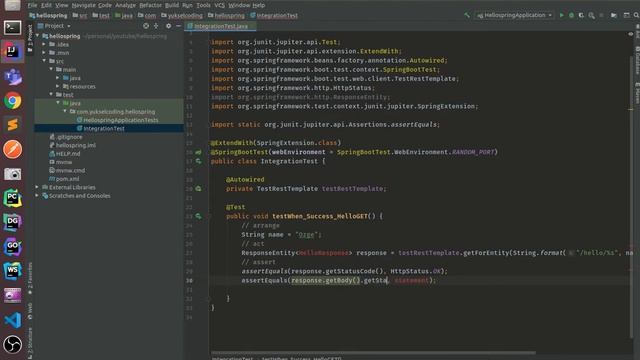Open the Refactor menu

click(x=150, y=5)
